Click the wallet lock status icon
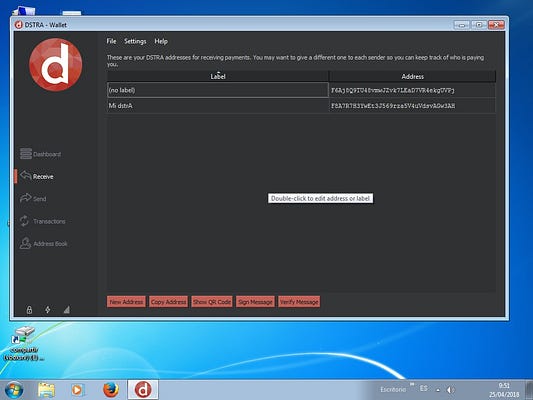Screen dimensions: 533x400 (x=29, y=310)
